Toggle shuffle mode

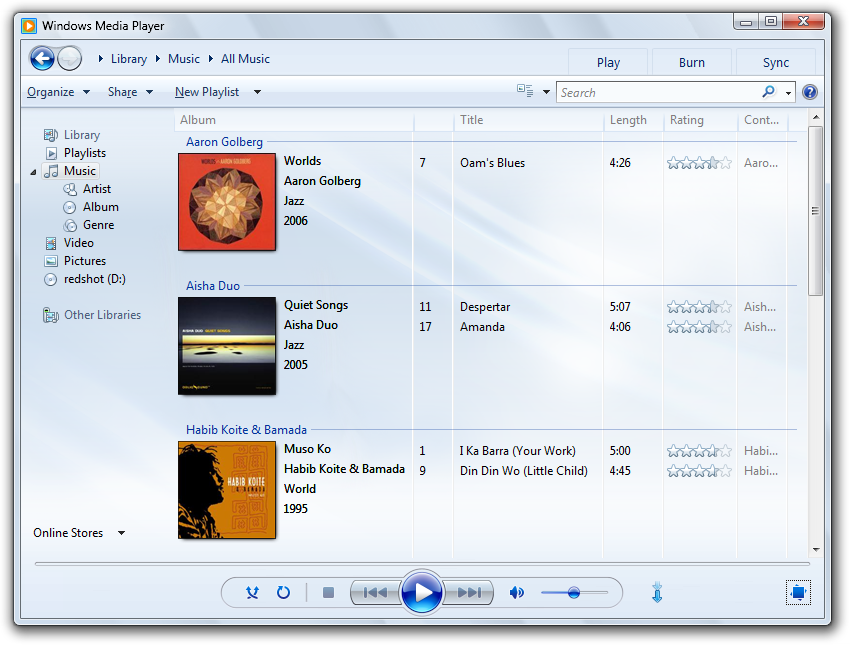[x=252, y=592]
